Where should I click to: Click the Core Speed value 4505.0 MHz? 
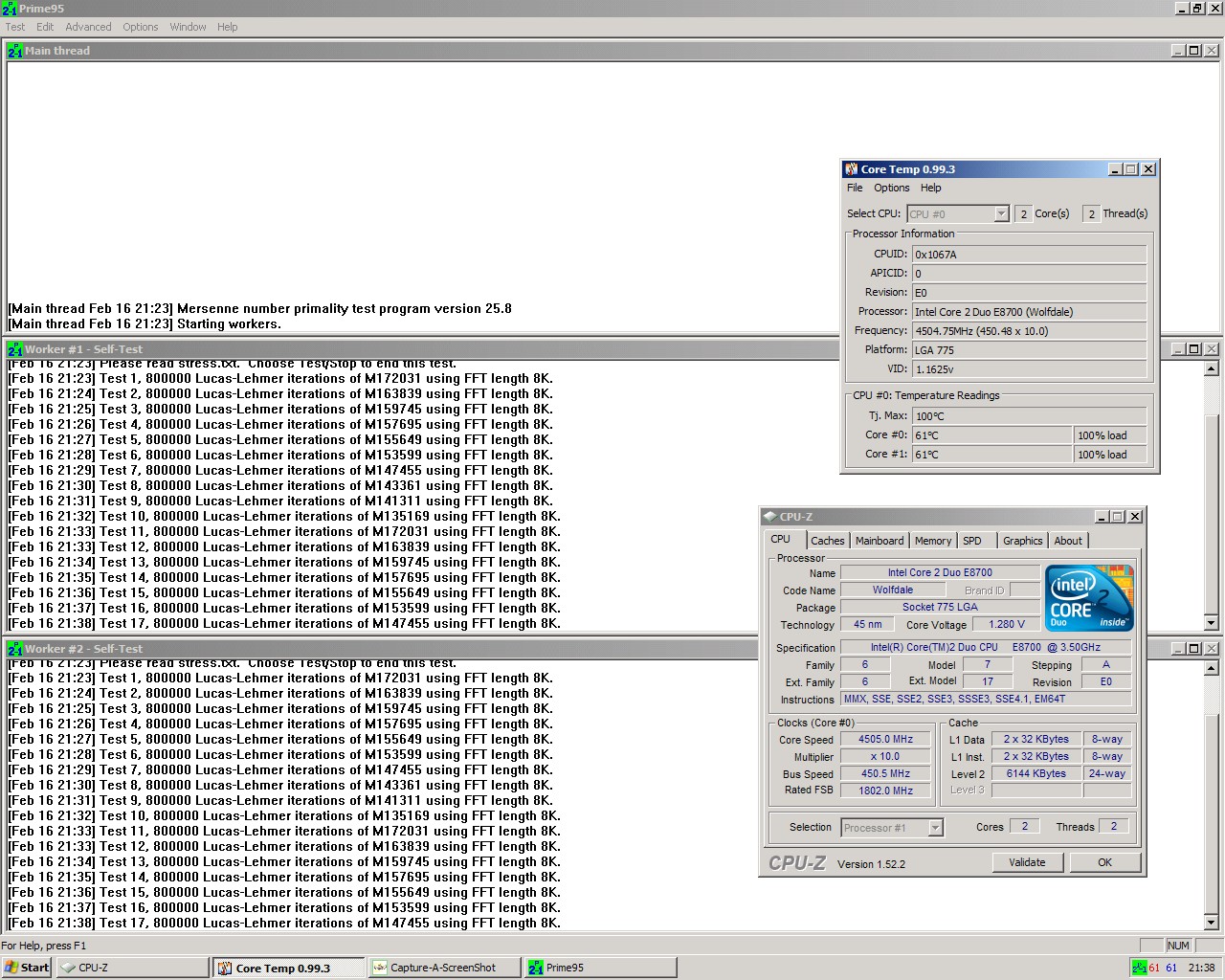tap(885, 739)
